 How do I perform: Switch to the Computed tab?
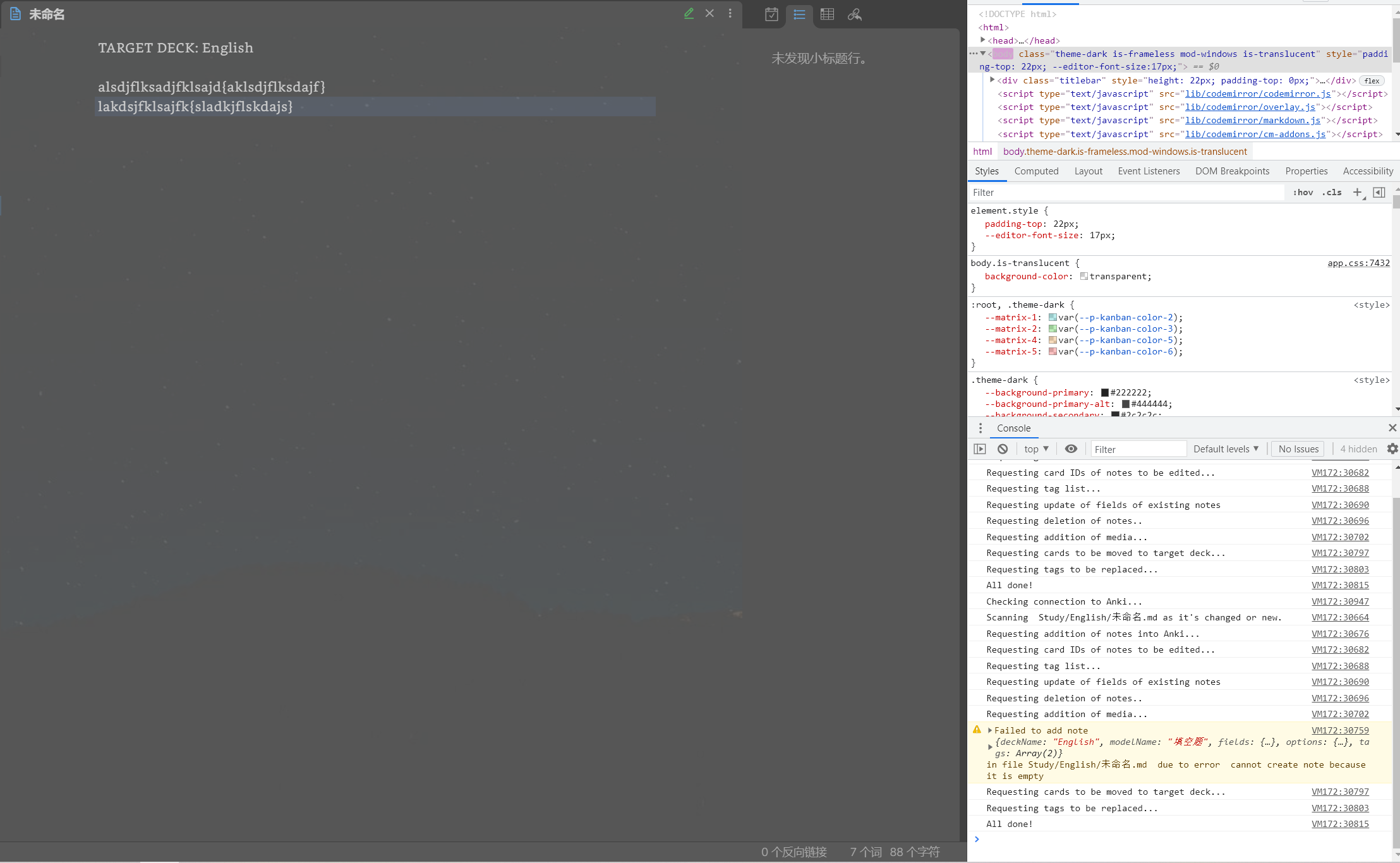[1036, 171]
